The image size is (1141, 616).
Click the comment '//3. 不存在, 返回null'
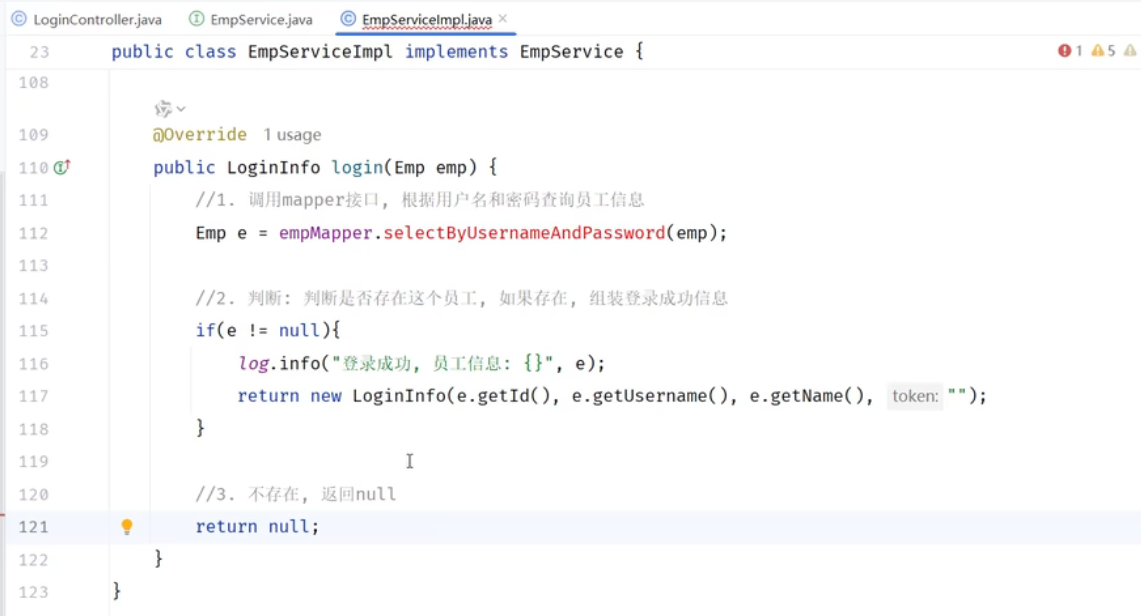pyautogui.click(x=295, y=495)
